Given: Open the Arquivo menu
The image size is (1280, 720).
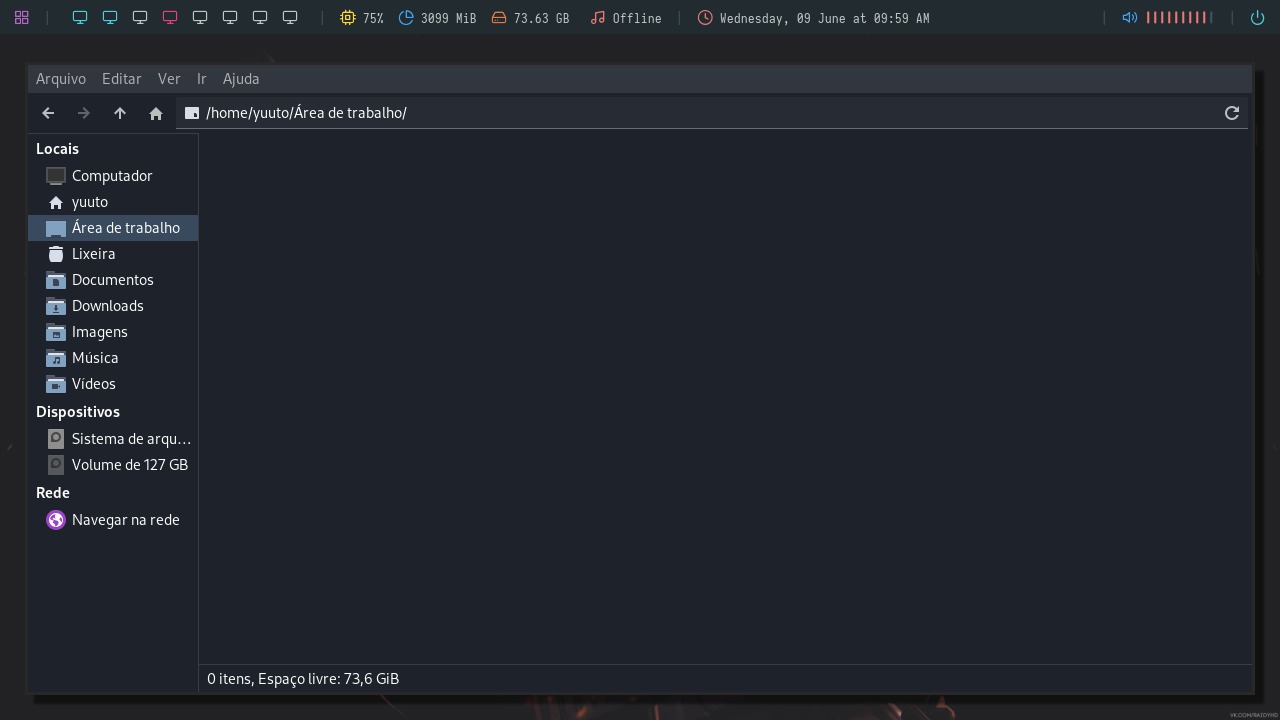Looking at the screenshot, I should (x=61, y=78).
